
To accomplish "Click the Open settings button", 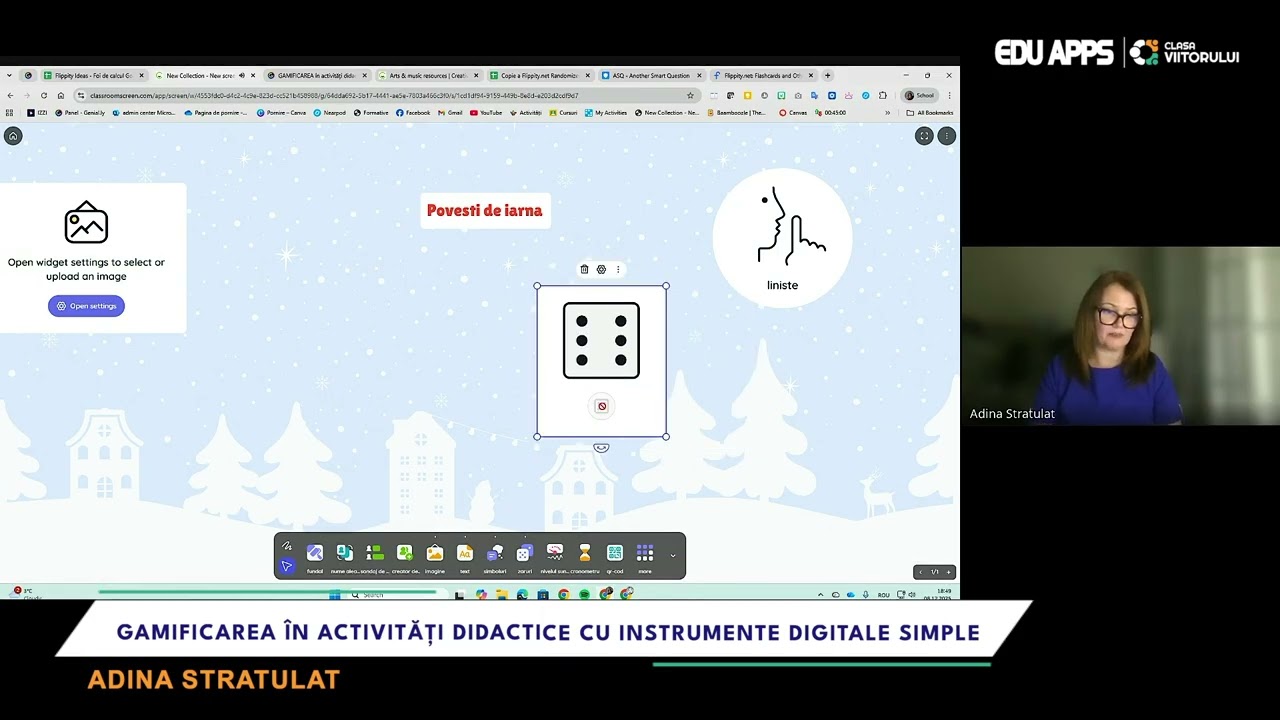I will pyautogui.click(x=86, y=306).
